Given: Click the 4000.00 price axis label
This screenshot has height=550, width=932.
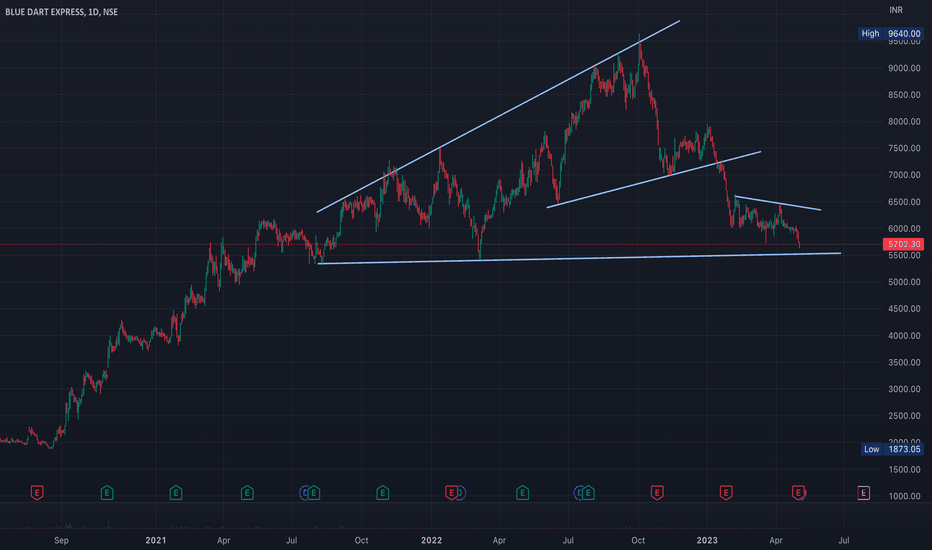Looking at the screenshot, I should pyautogui.click(x=904, y=335).
